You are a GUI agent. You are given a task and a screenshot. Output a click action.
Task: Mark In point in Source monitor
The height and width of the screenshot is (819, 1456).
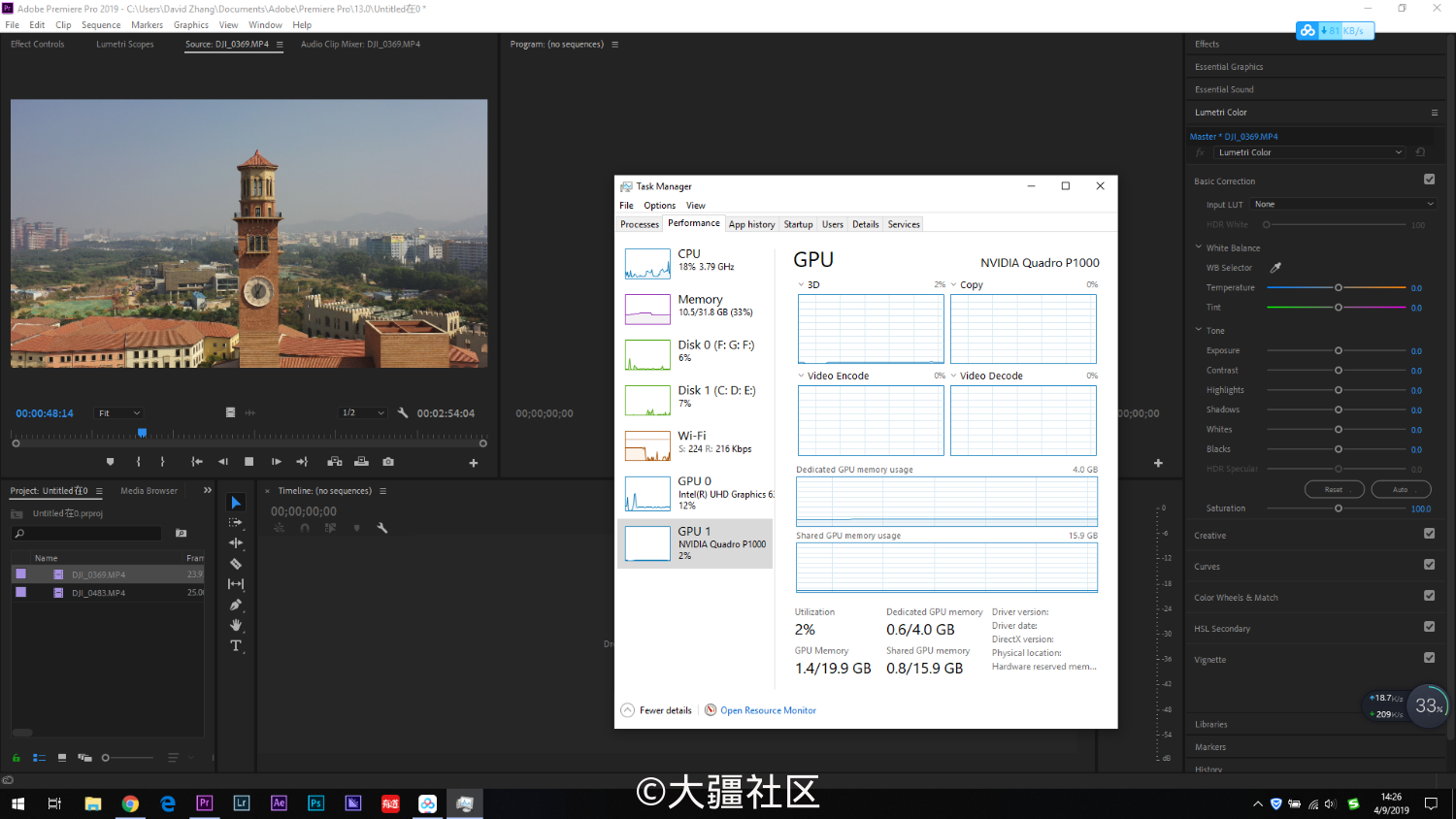pyautogui.click(x=139, y=462)
